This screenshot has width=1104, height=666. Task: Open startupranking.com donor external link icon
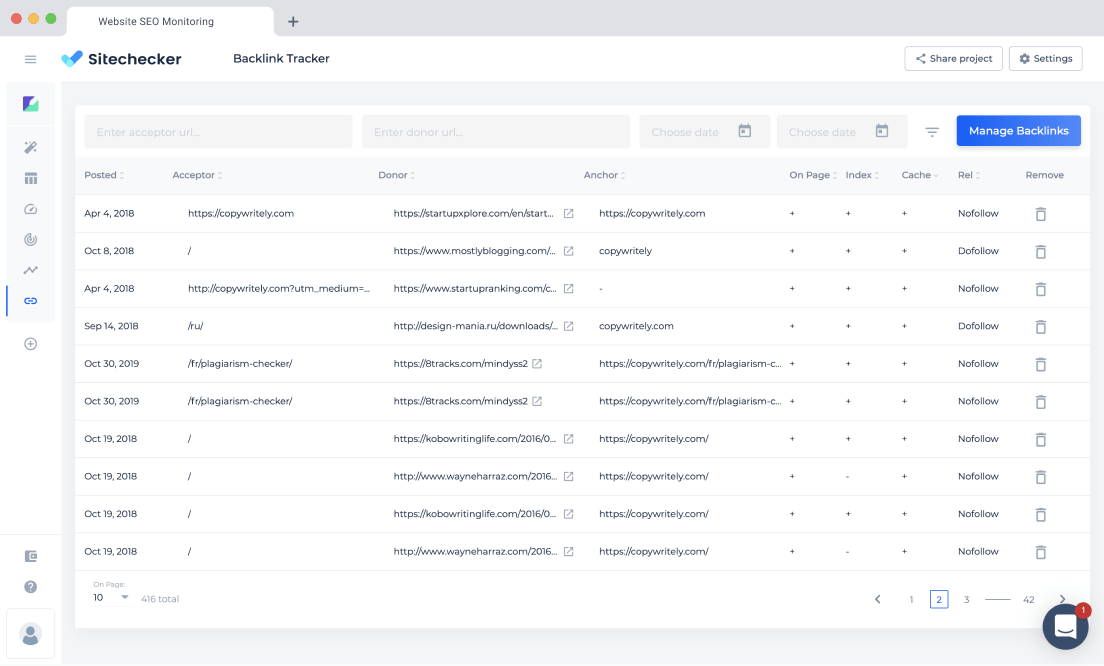pos(568,289)
